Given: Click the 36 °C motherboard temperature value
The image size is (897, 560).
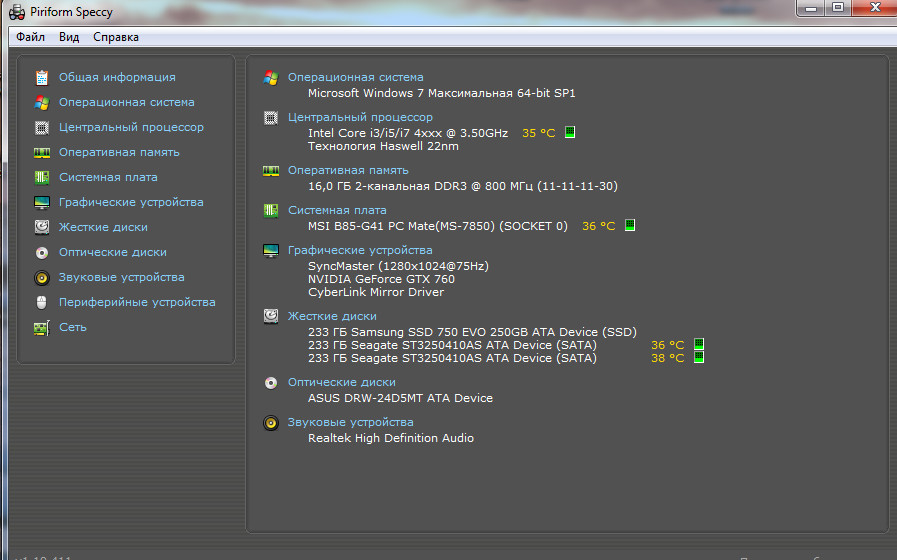Looking at the screenshot, I should (x=598, y=226).
